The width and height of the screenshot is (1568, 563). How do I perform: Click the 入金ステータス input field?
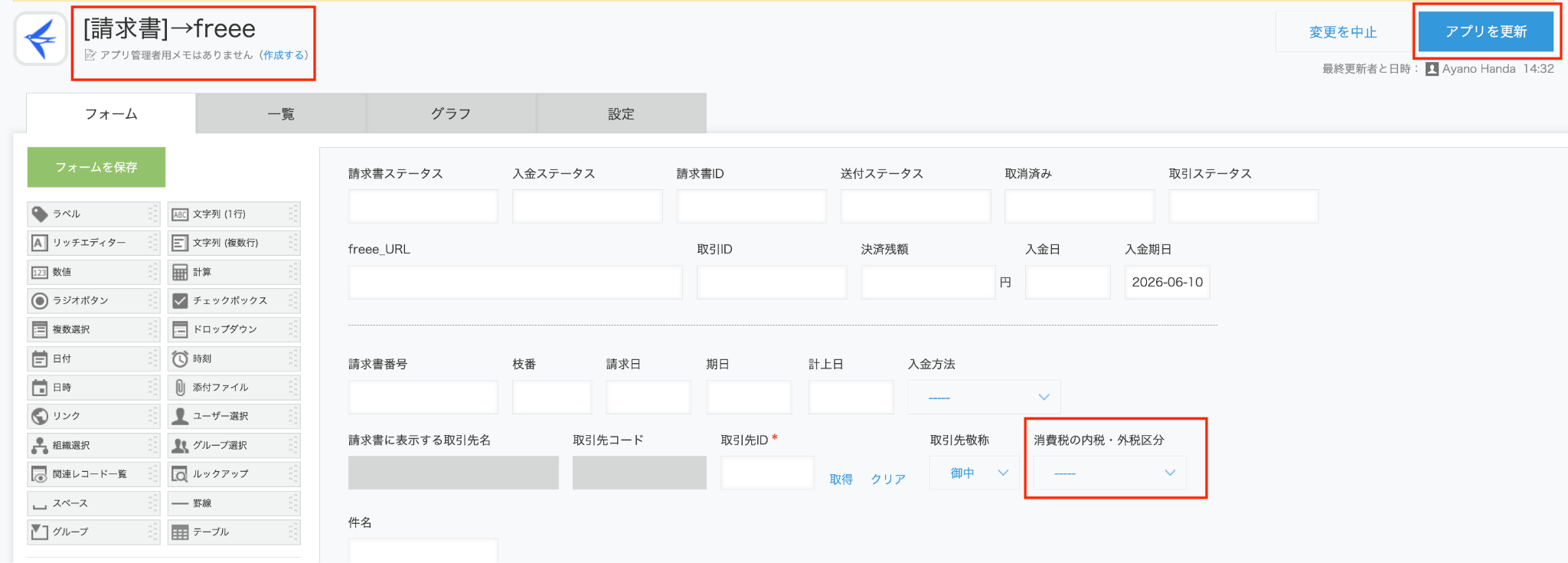pyautogui.click(x=587, y=206)
